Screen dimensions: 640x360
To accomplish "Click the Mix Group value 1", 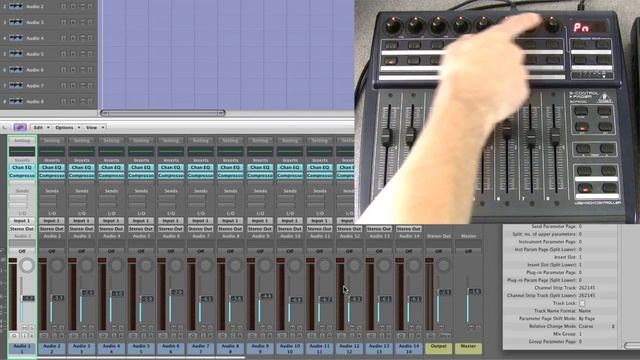I will [580, 334].
